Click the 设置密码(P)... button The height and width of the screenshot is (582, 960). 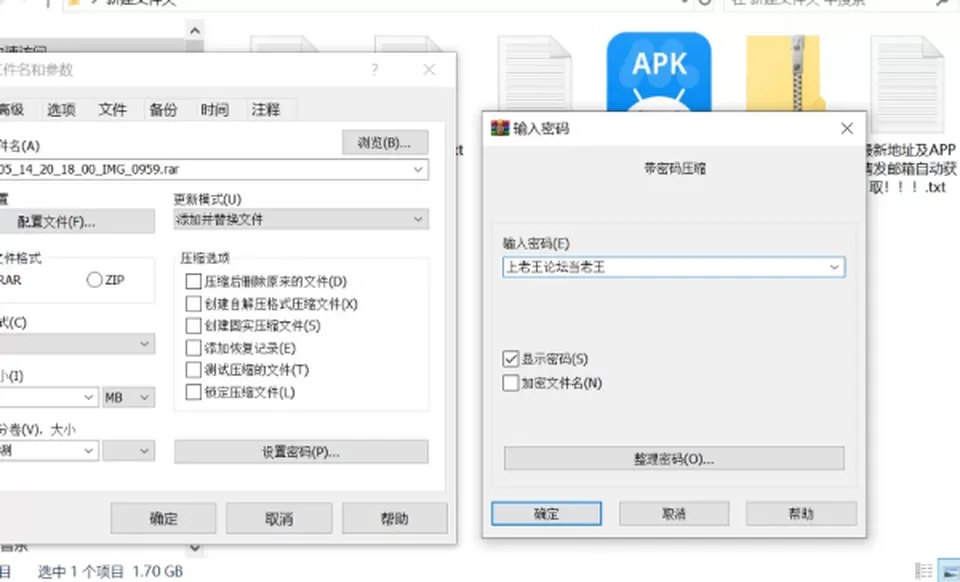coord(301,452)
